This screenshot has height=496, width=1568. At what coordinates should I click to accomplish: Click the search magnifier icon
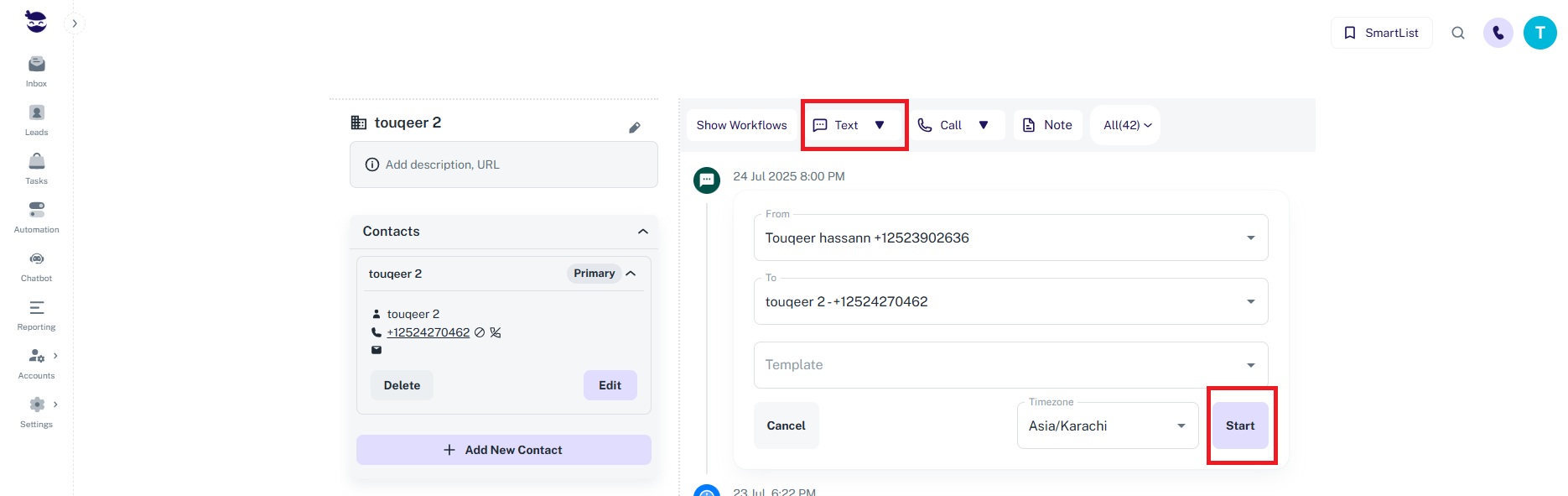coord(1458,33)
